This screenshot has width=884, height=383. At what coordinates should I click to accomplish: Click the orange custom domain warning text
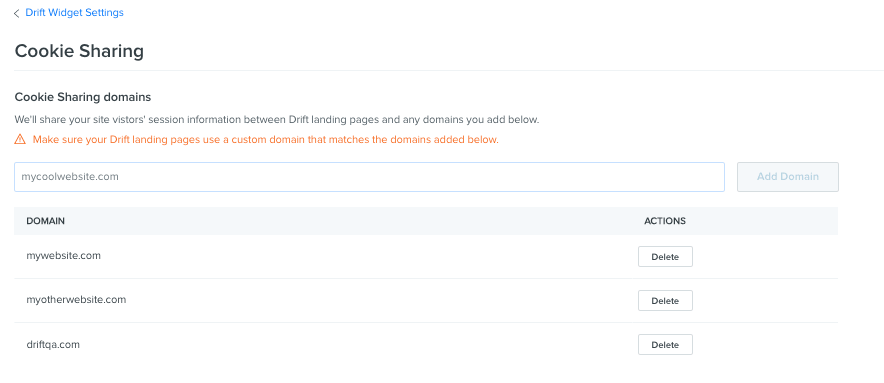(266, 139)
